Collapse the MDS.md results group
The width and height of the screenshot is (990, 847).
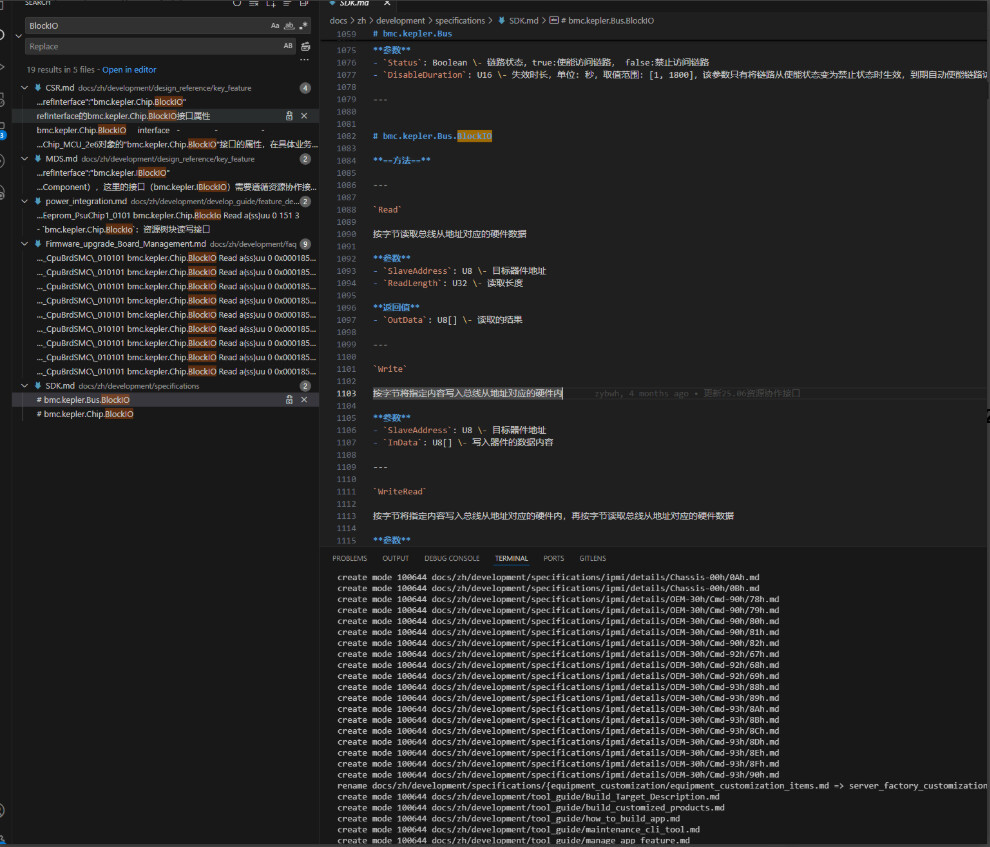(25, 158)
